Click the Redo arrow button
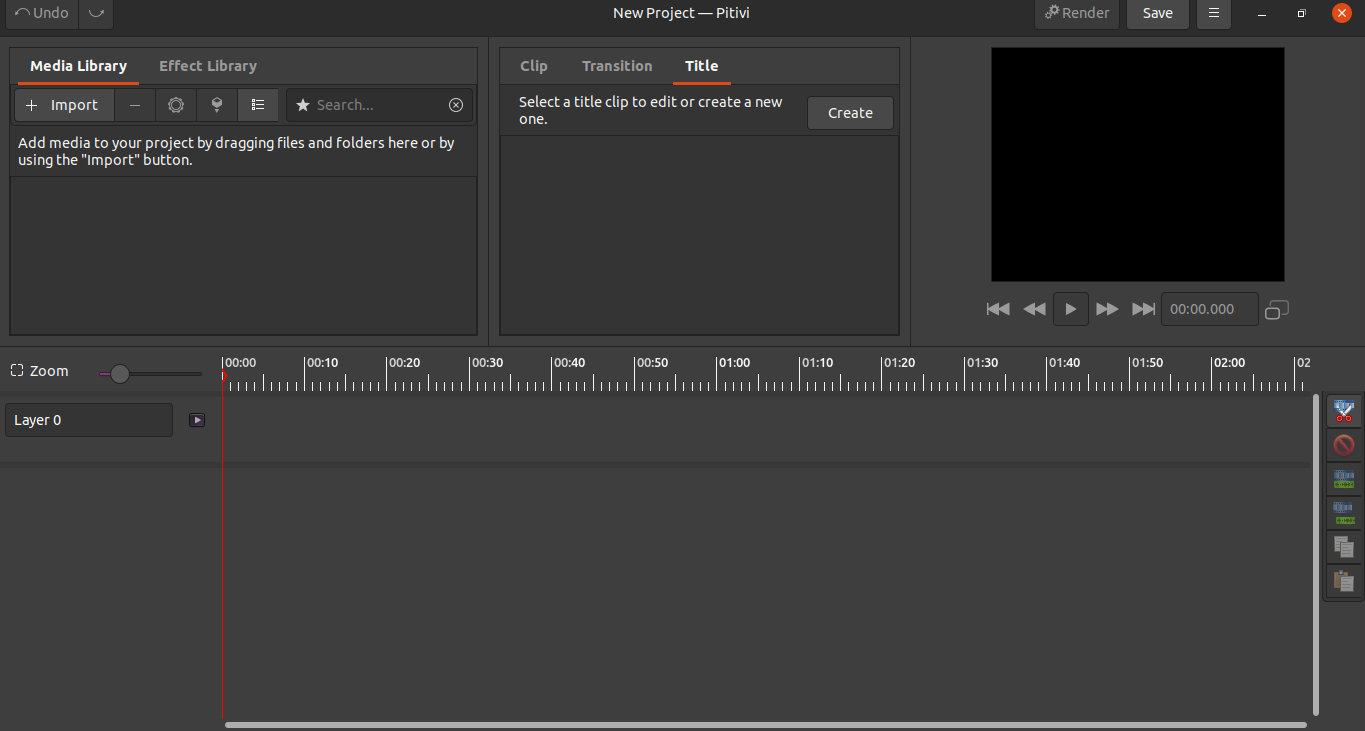This screenshot has width=1365, height=731. (x=95, y=13)
